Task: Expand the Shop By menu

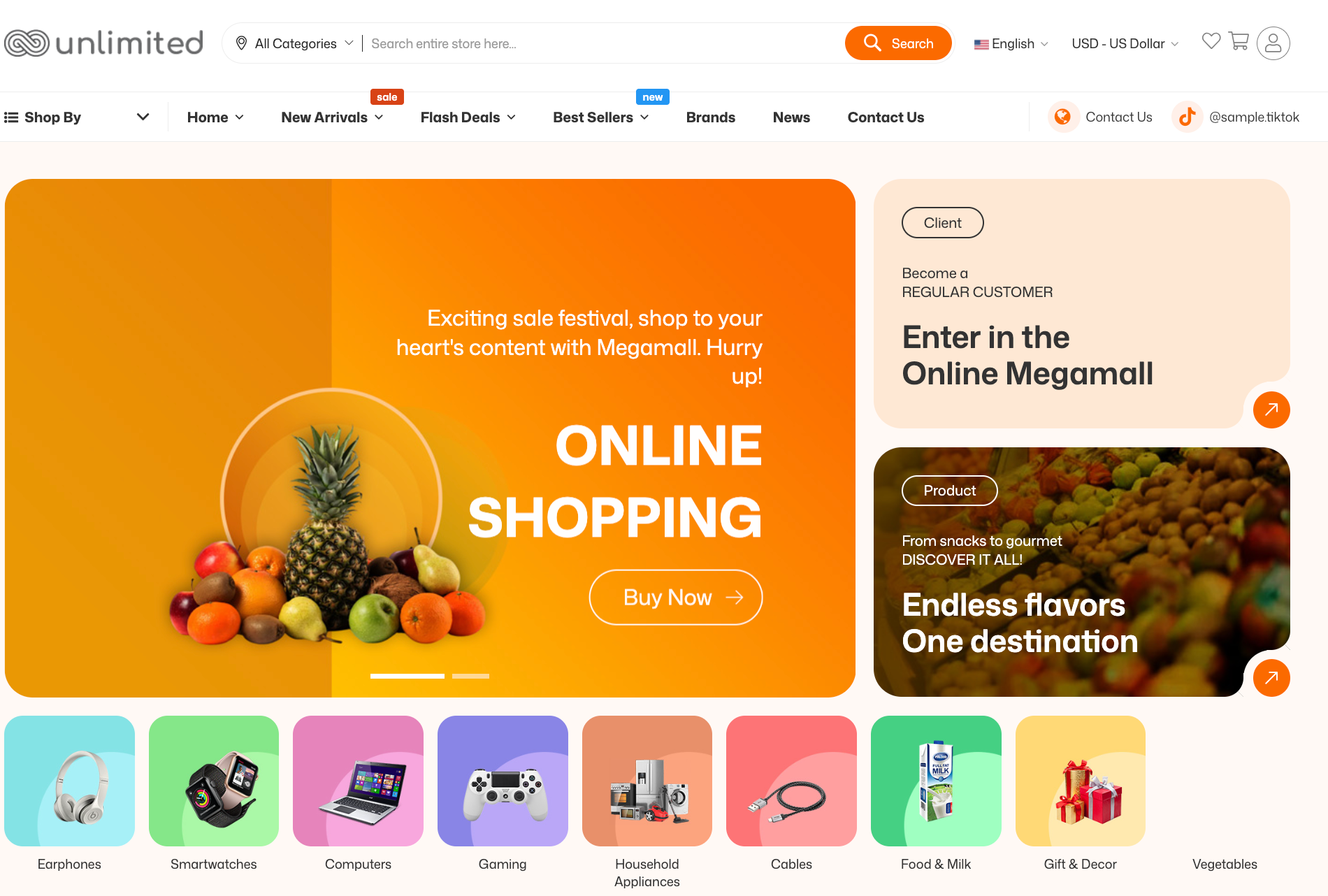Action: pyautogui.click(x=77, y=117)
